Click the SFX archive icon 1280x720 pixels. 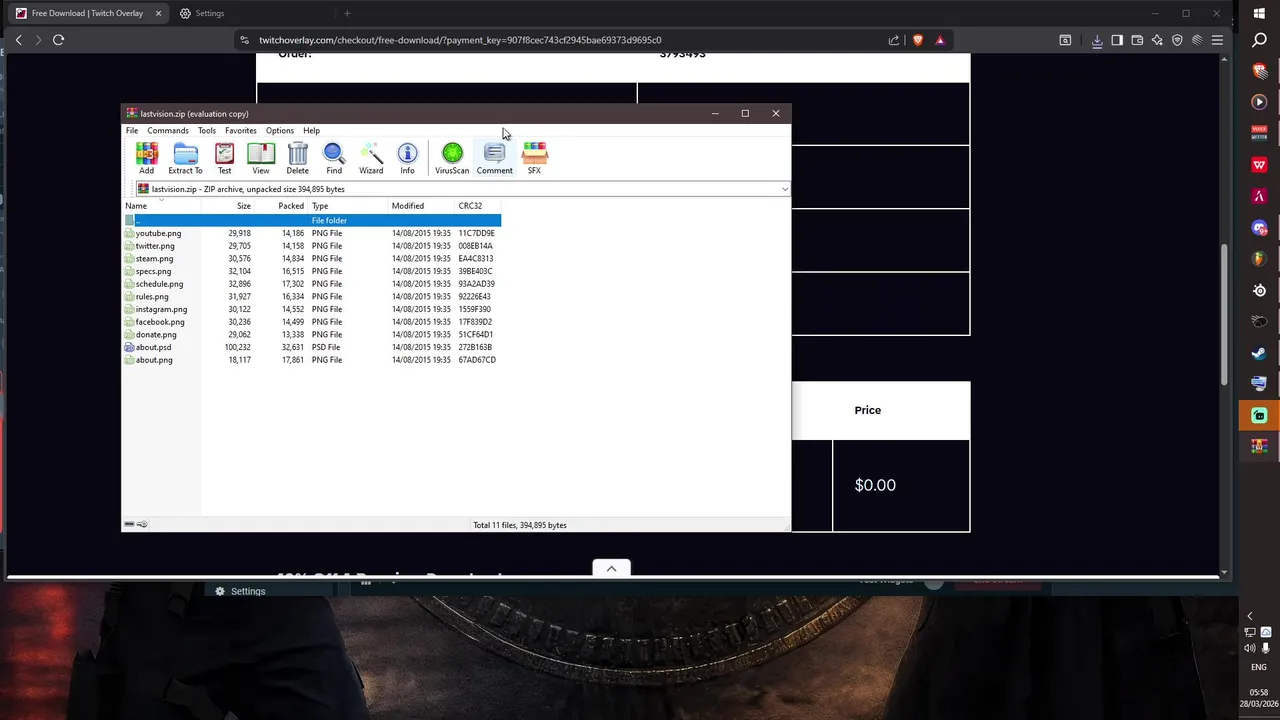coord(535,158)
